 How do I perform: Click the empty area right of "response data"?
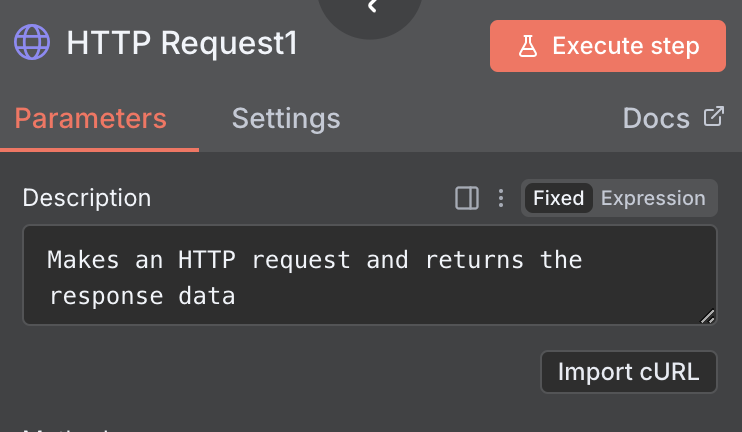click(450, 295)
